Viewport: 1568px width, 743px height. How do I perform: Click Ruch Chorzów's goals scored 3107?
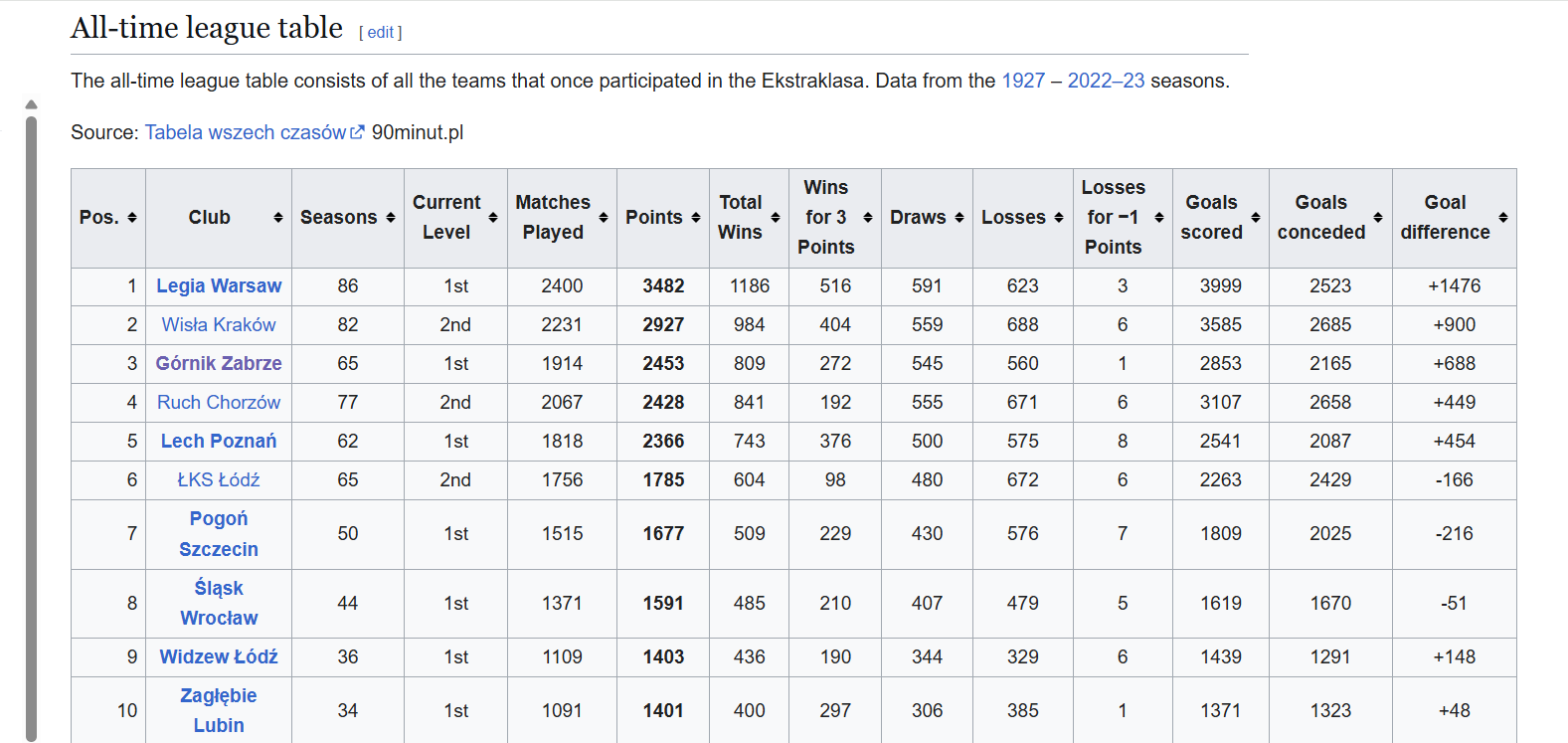(1221, 403)
